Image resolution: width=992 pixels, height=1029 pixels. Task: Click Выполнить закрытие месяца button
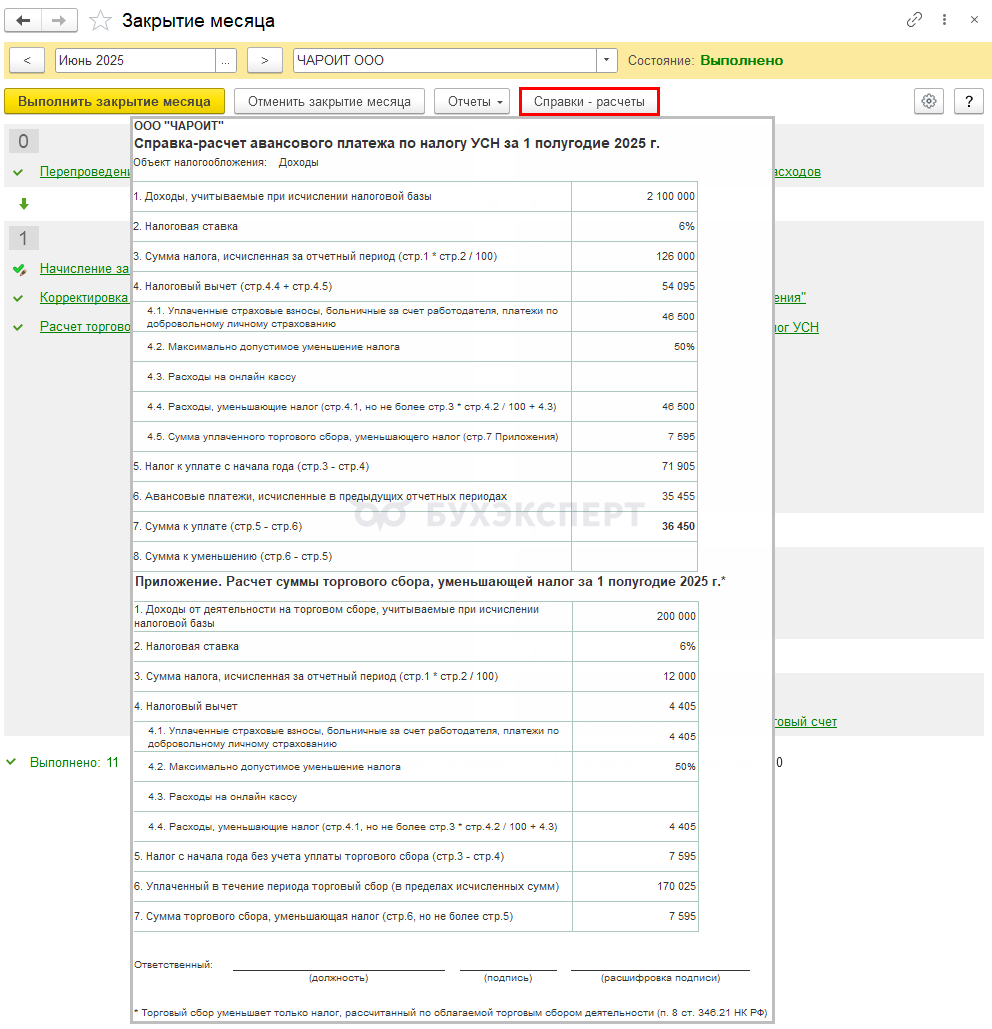pyautogui.click(x=114, y=102)
